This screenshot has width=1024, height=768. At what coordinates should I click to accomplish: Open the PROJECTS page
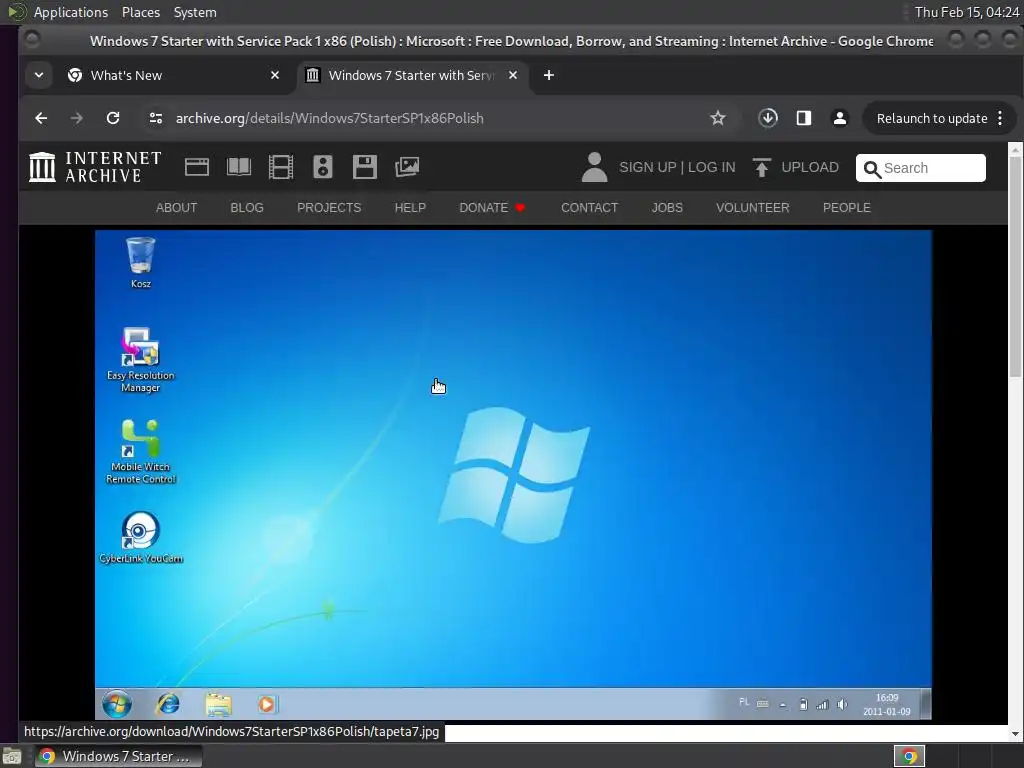pyautogui.click(x=329, y=208)
